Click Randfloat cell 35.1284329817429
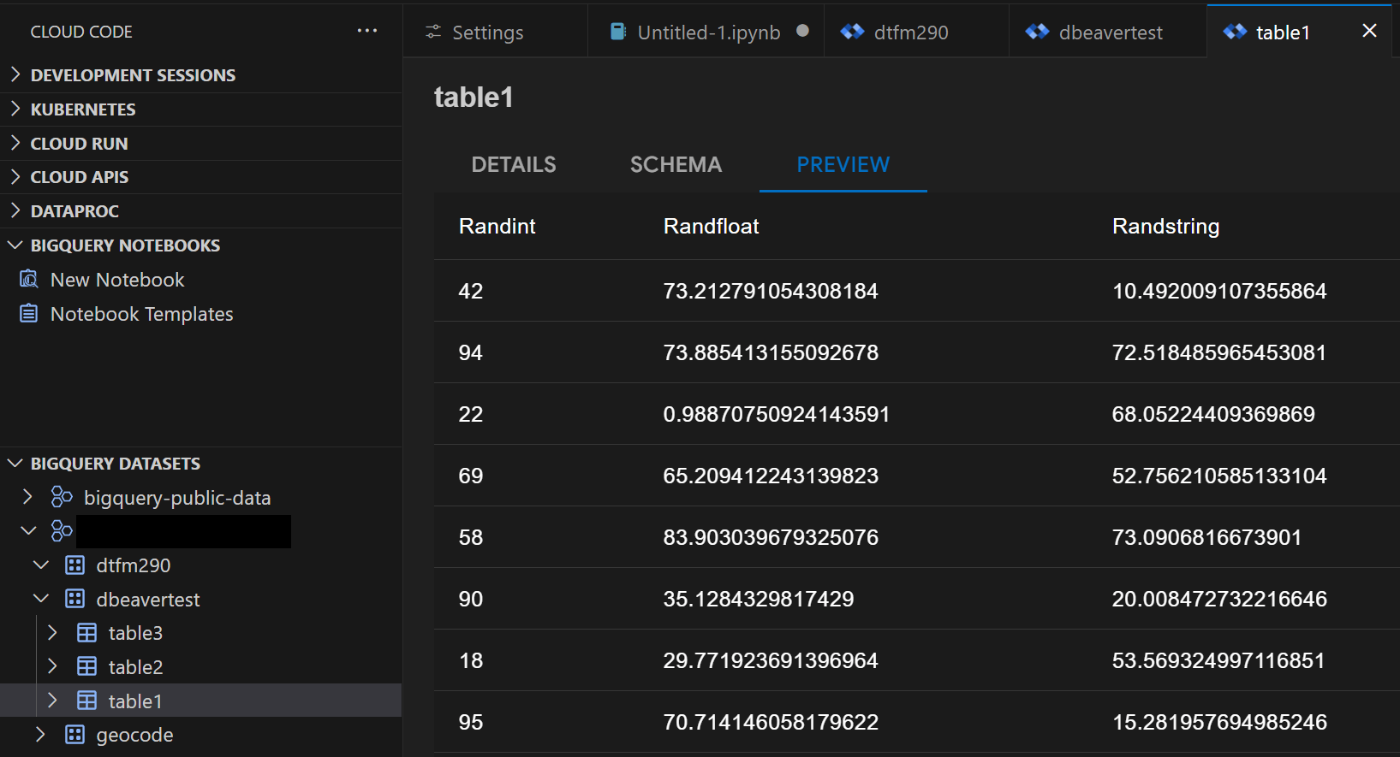Viewport: 1400px width, 757px height. pos(759,600)
